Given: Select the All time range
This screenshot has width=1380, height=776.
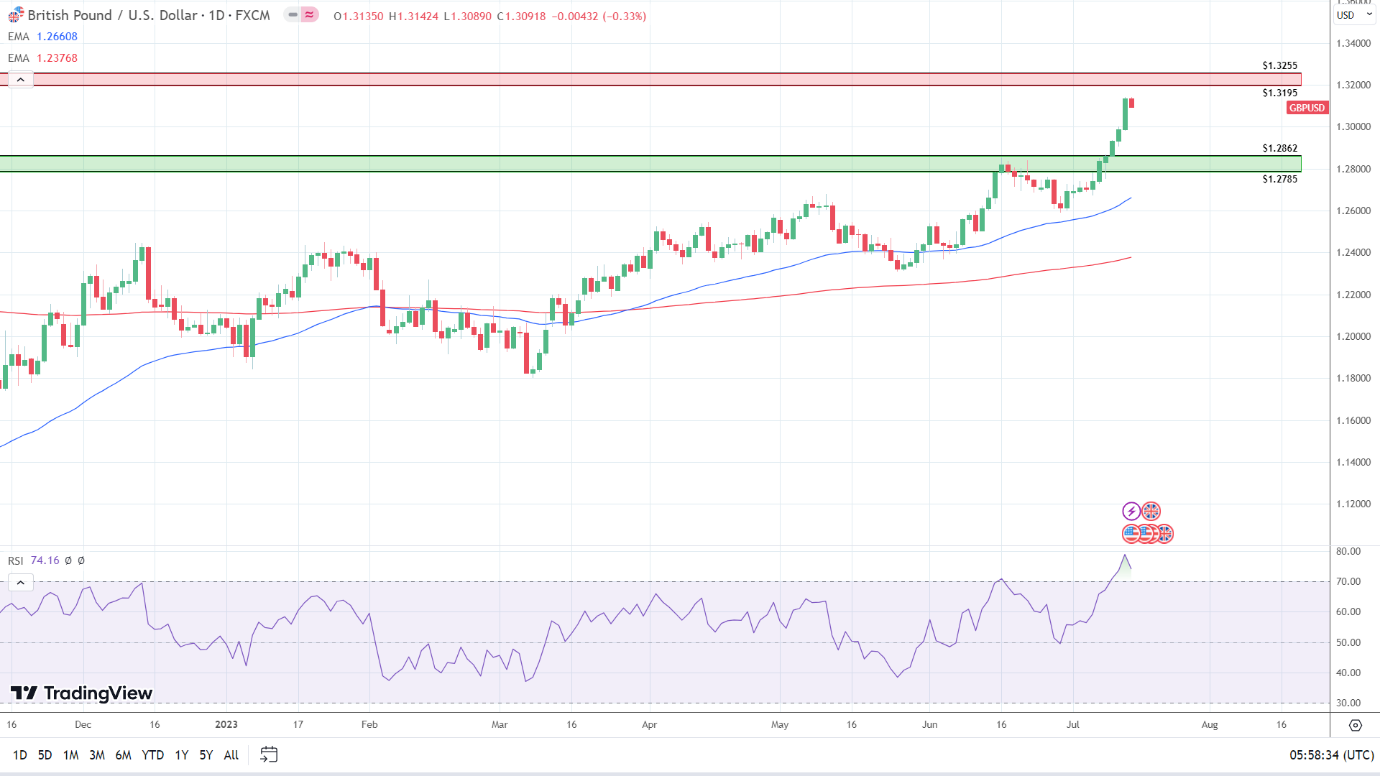Looking at the screenshot, I should [x=231, y=755].
